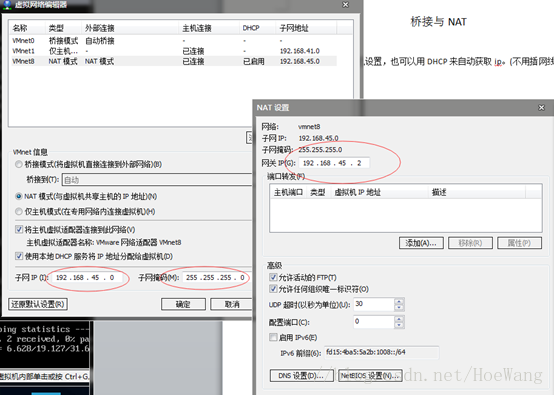Click 取消 in the virtual network editor
554x395 pixels.
coord(231,304)
